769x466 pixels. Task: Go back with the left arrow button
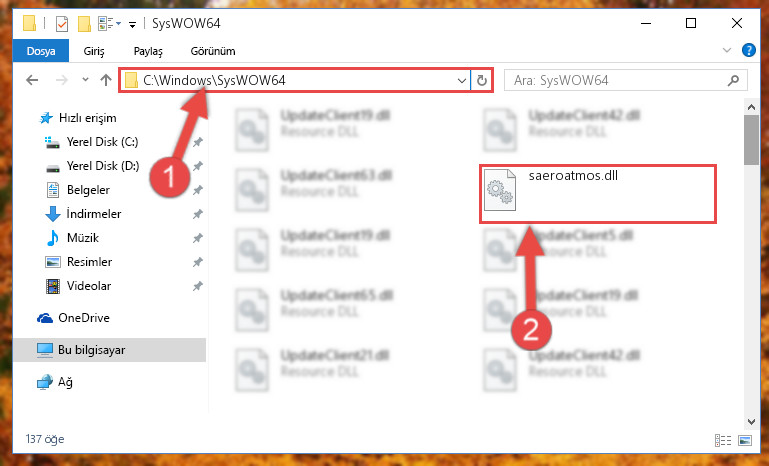(x=32, y=80)
